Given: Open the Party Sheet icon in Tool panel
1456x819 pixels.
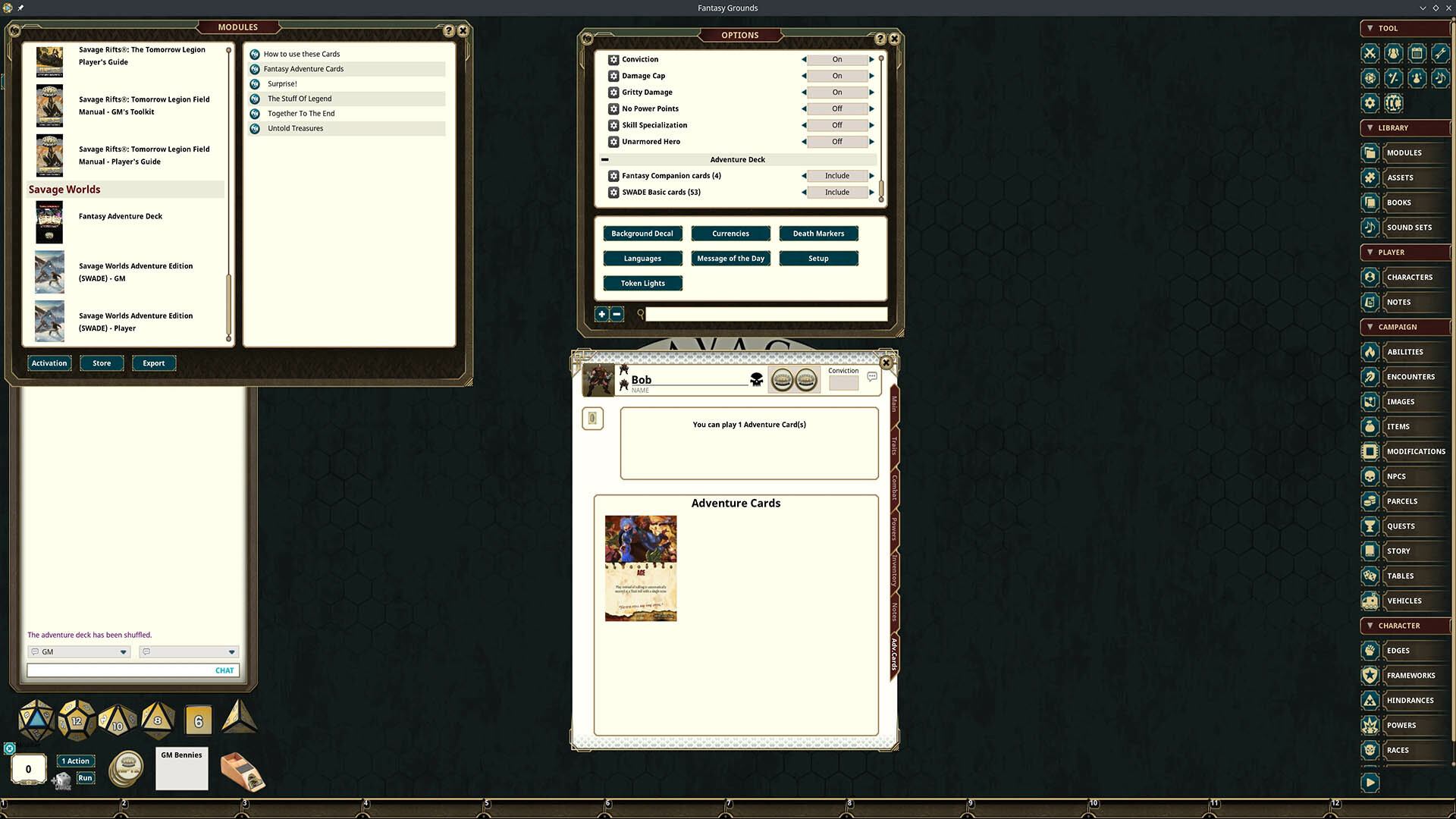Looking at the screenshot, I should pos(1393,54).
